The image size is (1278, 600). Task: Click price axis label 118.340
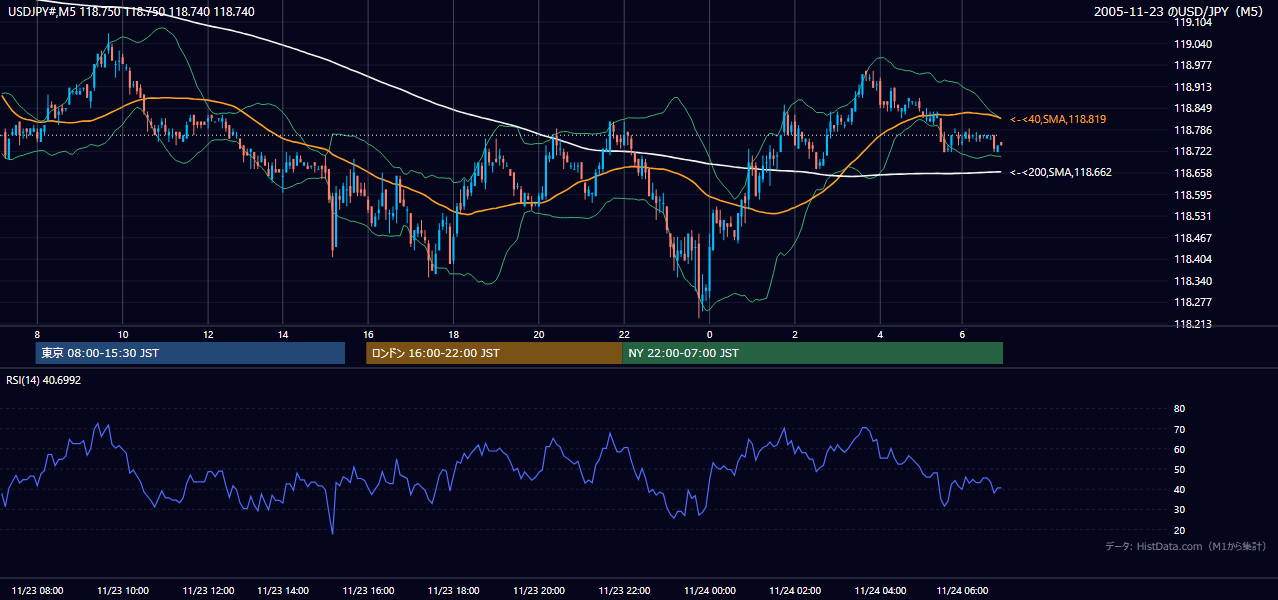tap(1192, 281)
